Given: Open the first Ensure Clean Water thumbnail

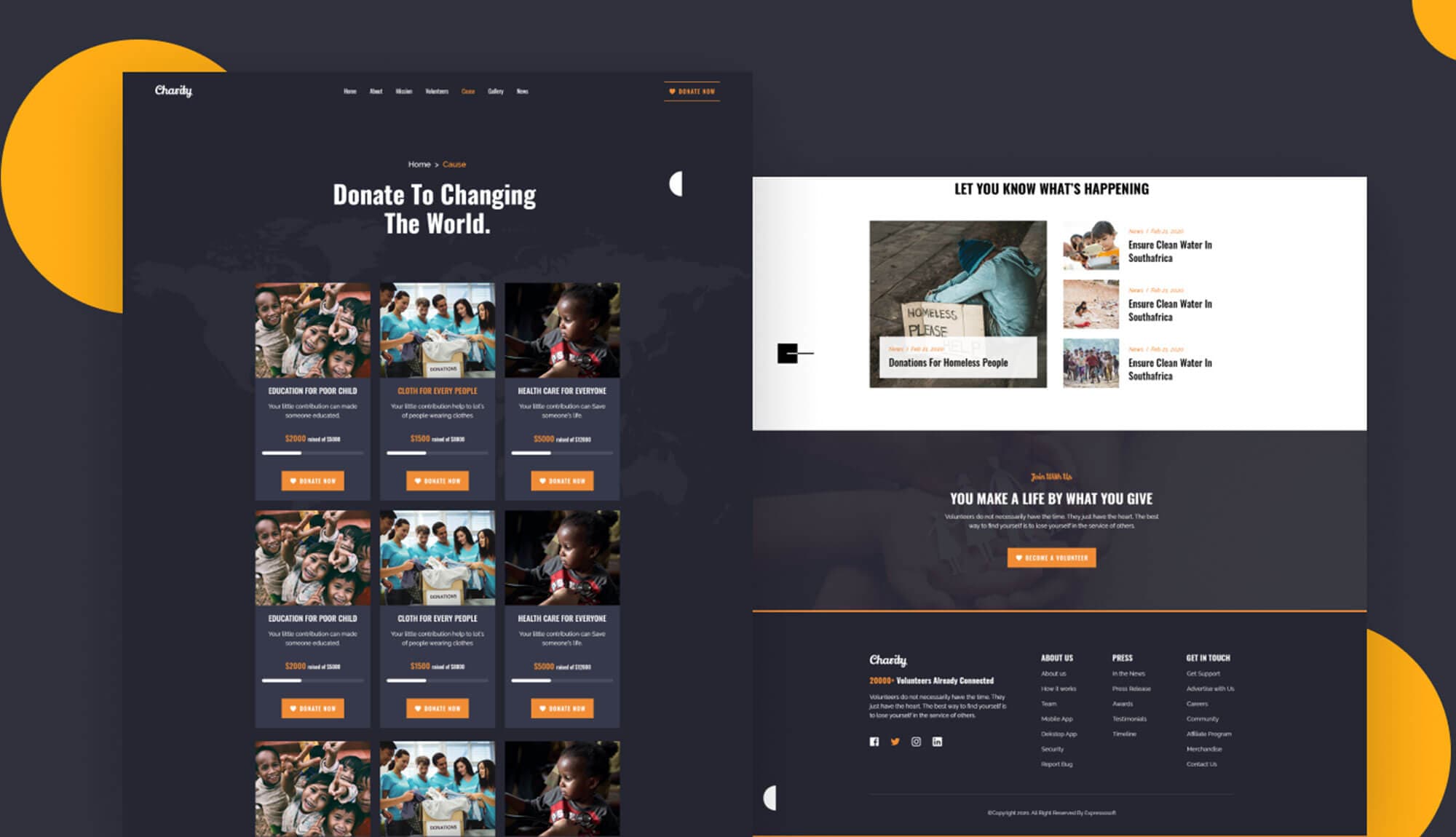Looking at the screenshot, I should coord(1090,245).
